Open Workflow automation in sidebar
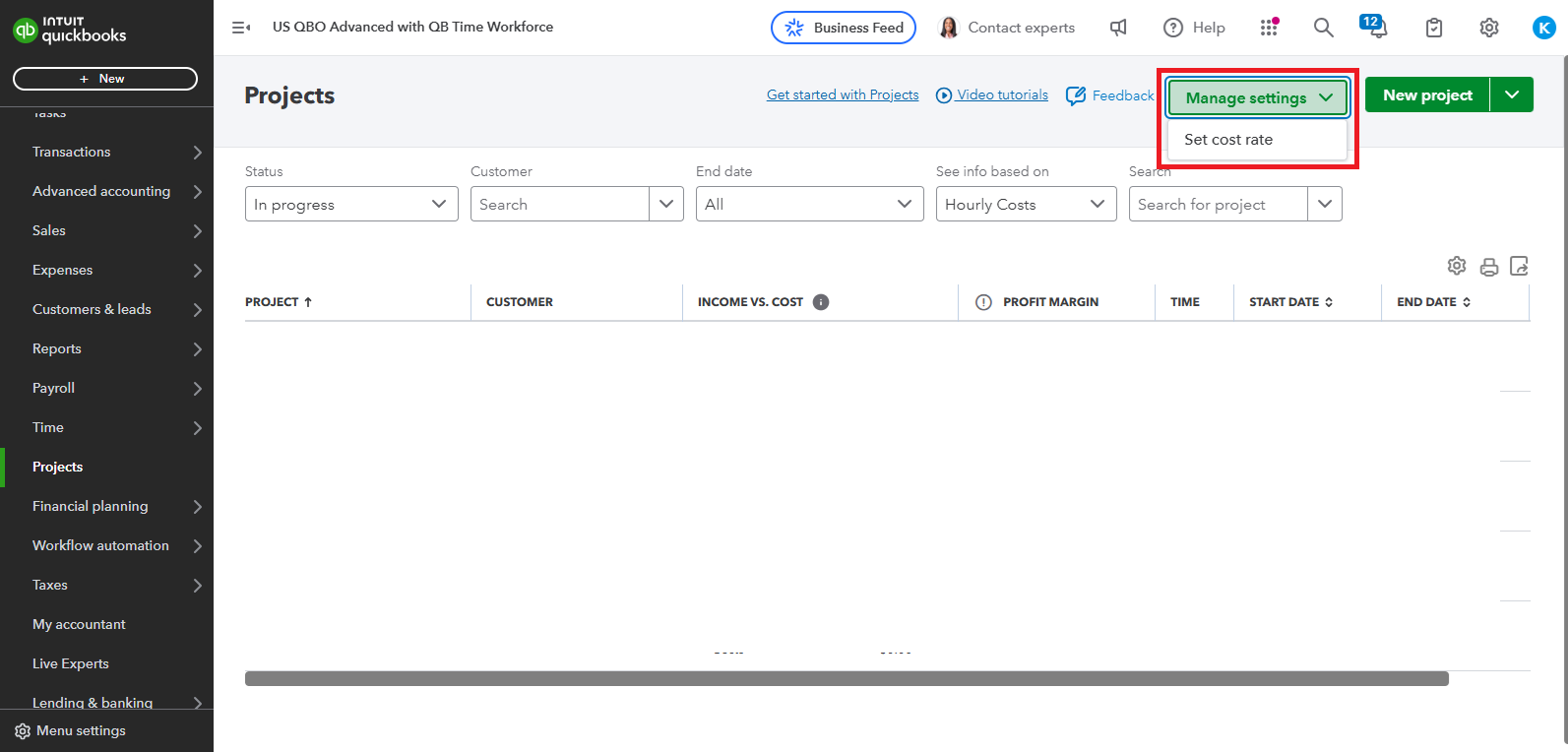Screen dimensions: 1568x752 [x=106, y=545]
